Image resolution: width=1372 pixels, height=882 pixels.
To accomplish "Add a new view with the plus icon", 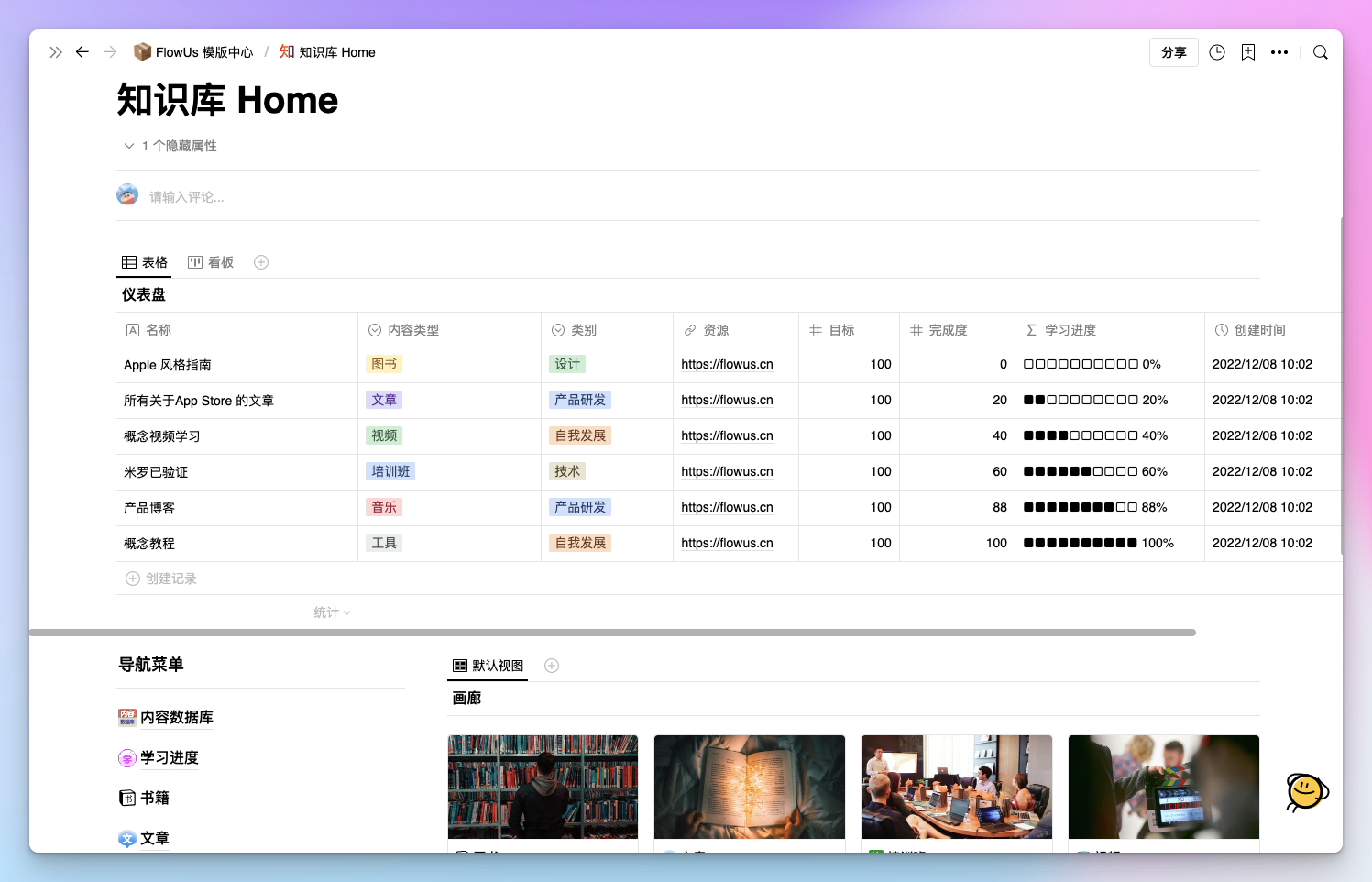I will pos(261,262).
